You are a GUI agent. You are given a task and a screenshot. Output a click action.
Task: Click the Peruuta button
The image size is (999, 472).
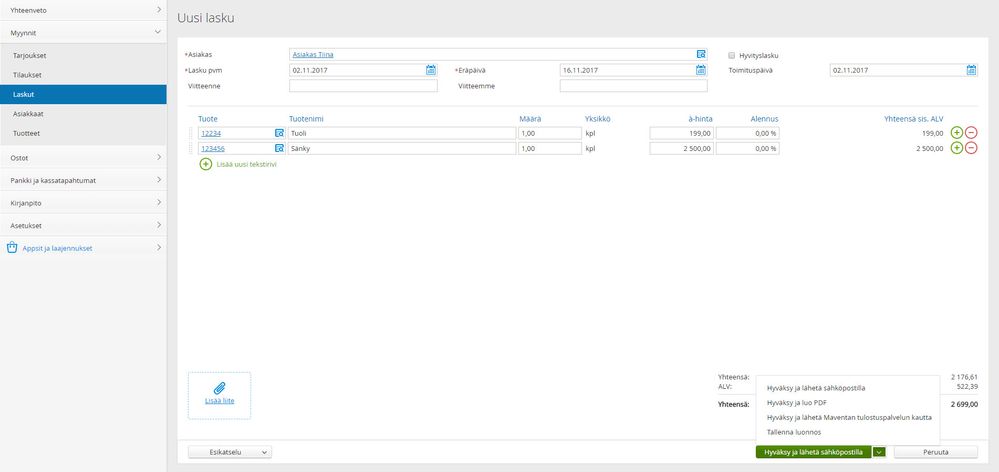pos(935,452)
